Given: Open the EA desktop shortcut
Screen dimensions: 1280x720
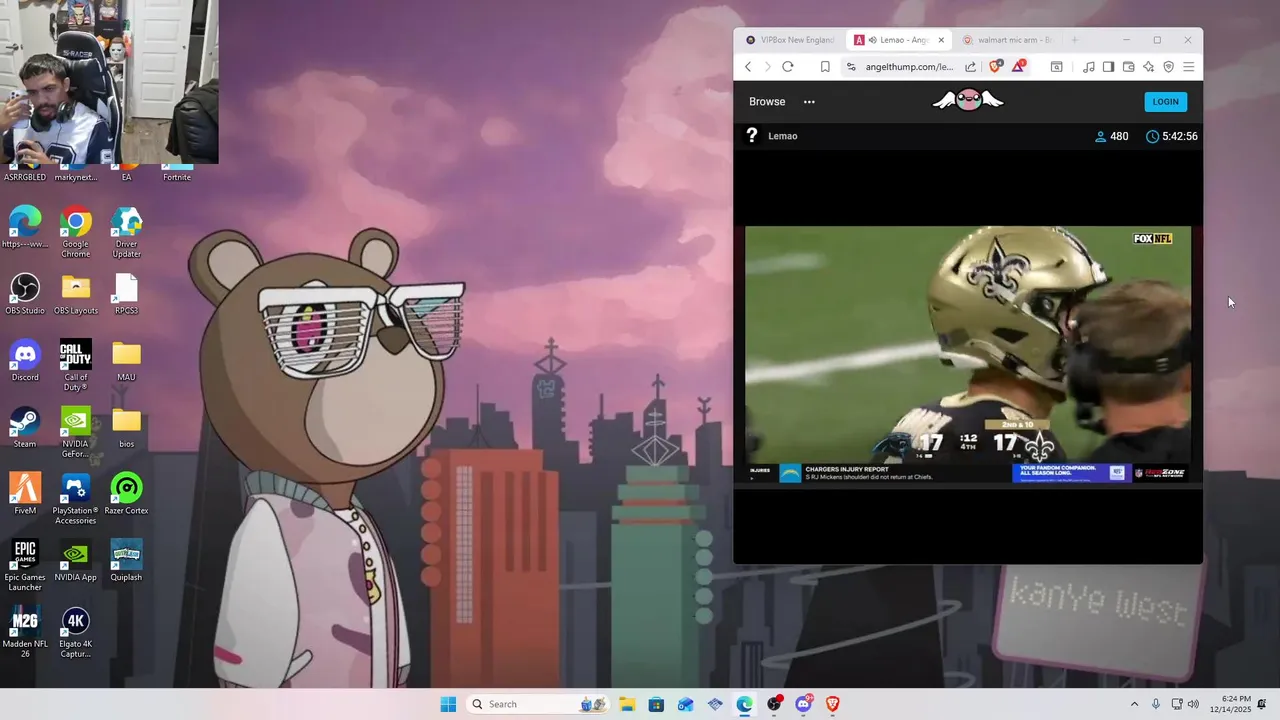Looking at the screenshot, I should tap(126, 173).
